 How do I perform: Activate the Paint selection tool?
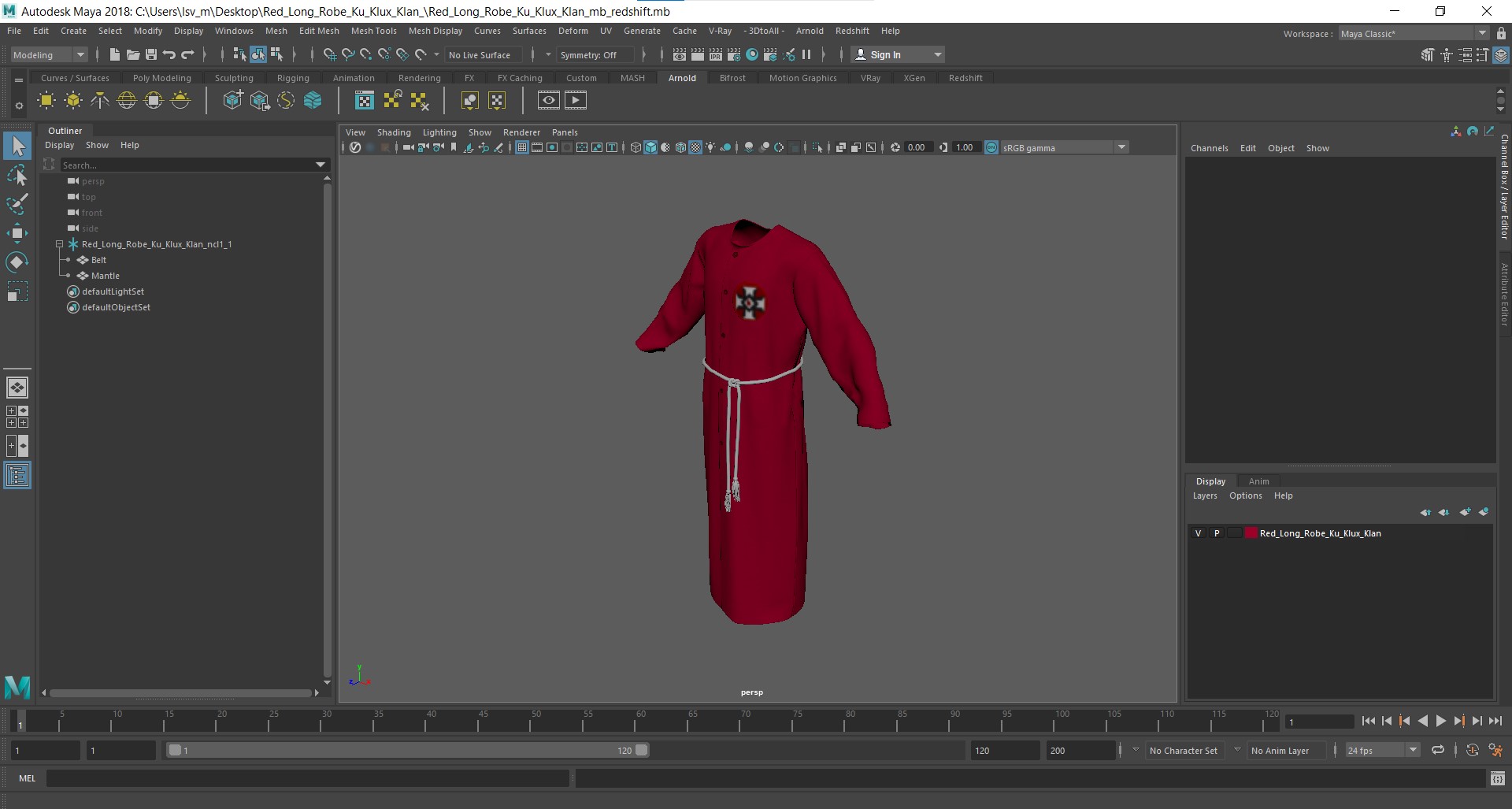17,204
